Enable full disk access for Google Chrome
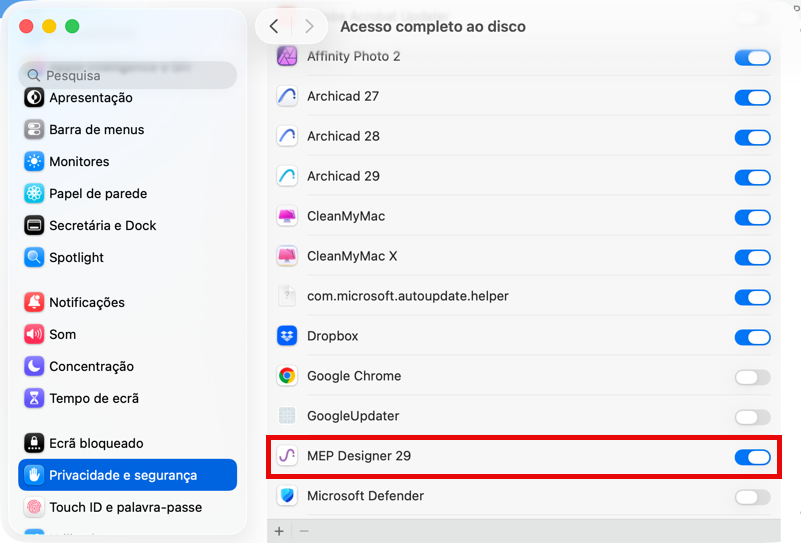The height and width of the screenshot is (543, 801). pyautogui.click(x=752, y=377)
